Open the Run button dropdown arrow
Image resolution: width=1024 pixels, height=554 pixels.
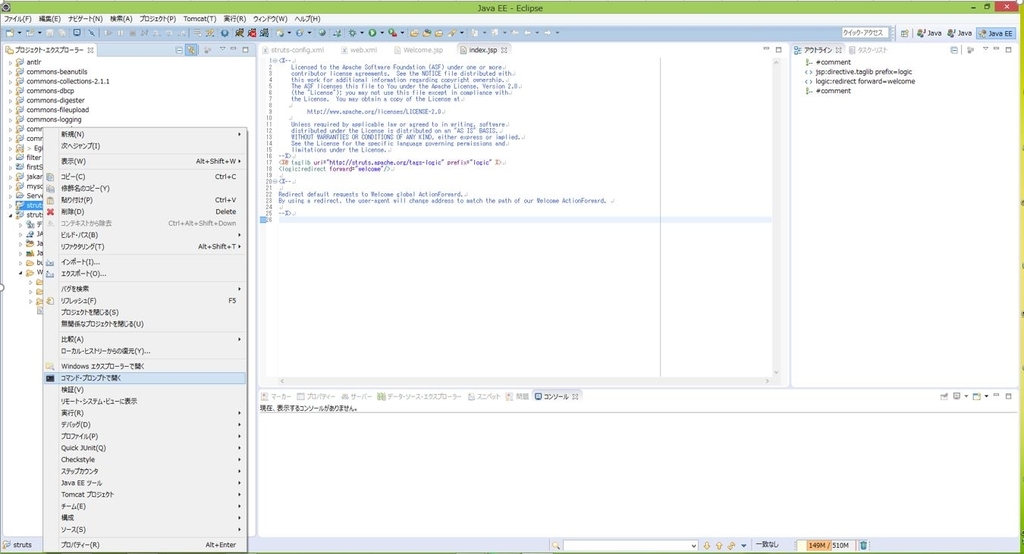(381, 33)
